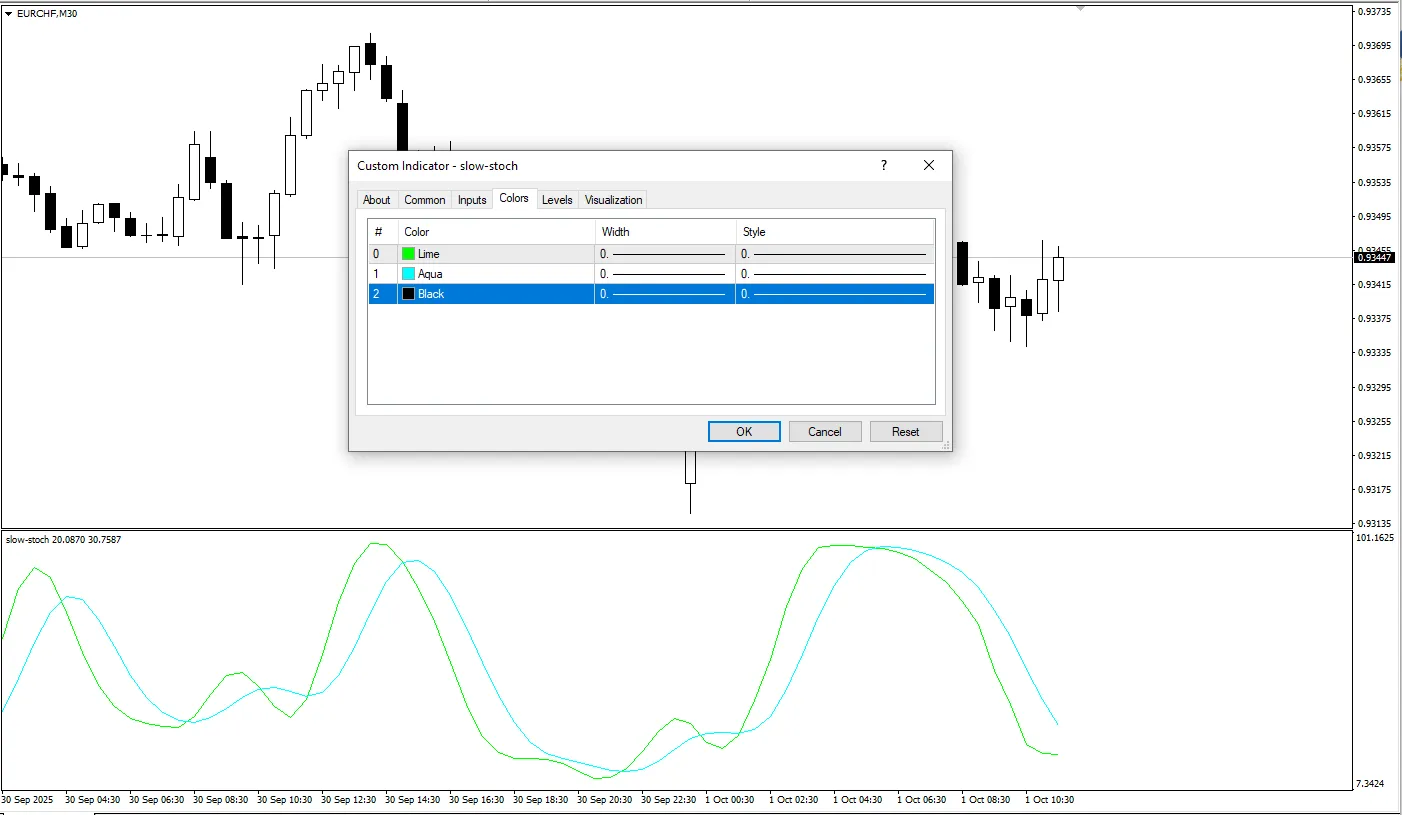Click the EURCHF,M30 chart title arrow
Image resolution: width=1402 pixels, height=815 pixels.
(9, 14)
